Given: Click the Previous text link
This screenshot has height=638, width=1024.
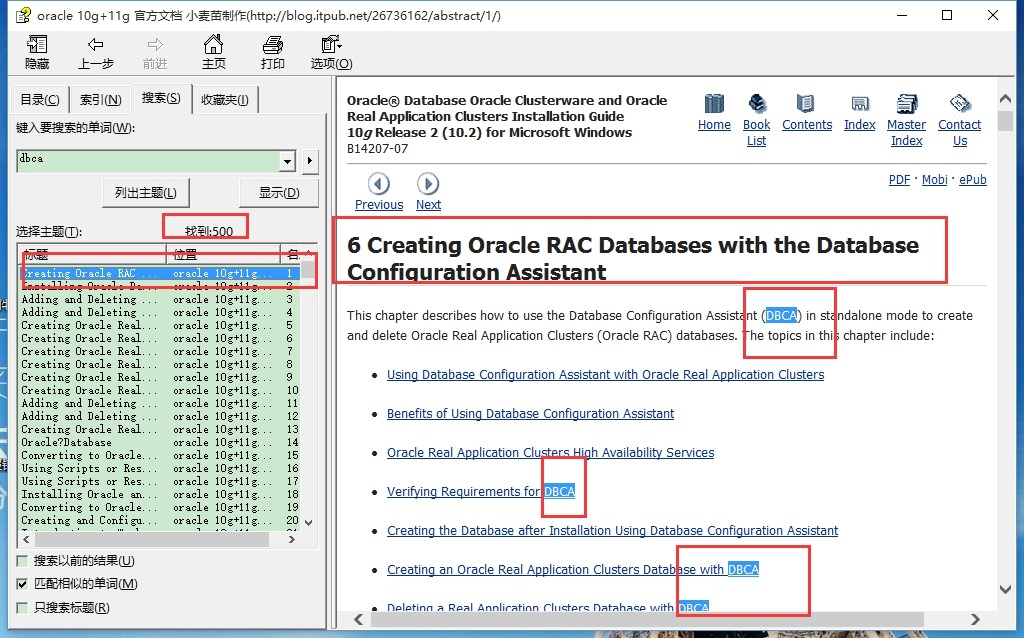Looking at the screenshot, I should (379, 204).
